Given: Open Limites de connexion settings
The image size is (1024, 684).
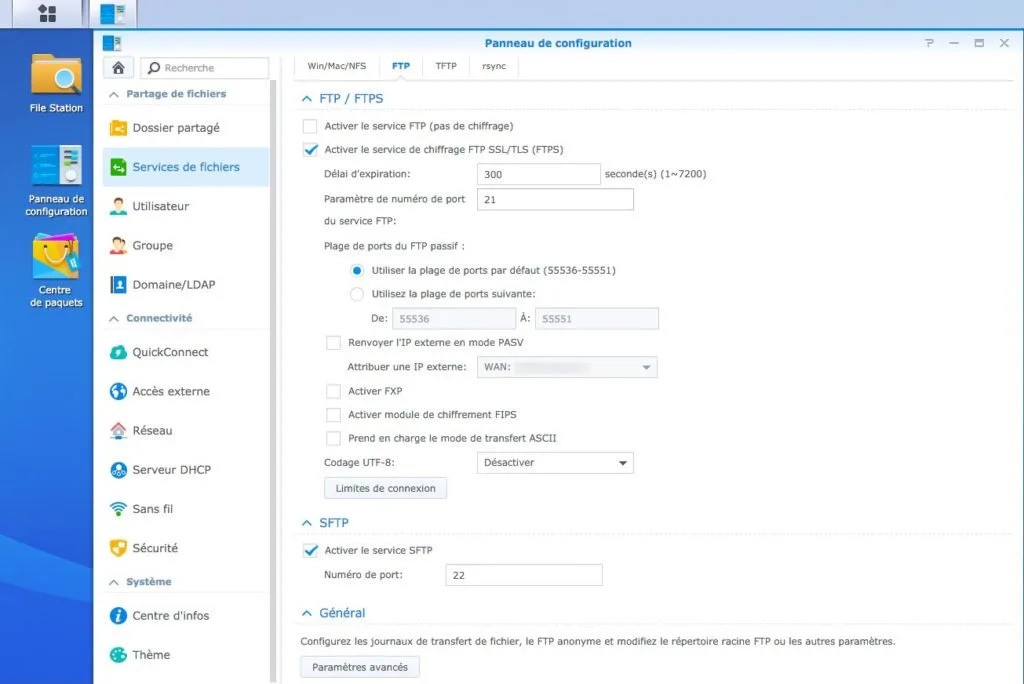Looking at the screenshot, I should pos(385,489).
